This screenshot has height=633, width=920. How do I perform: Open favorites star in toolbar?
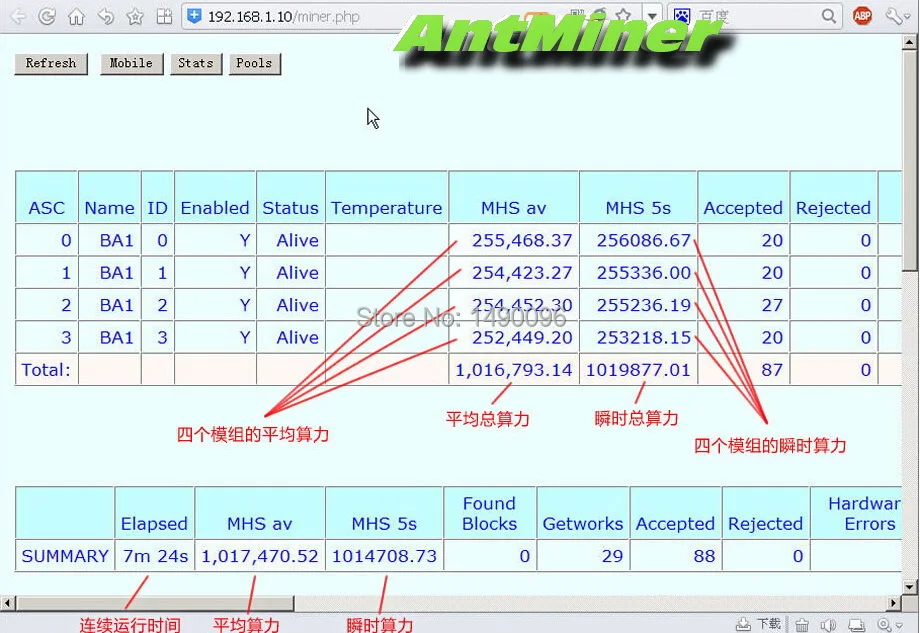135,16
